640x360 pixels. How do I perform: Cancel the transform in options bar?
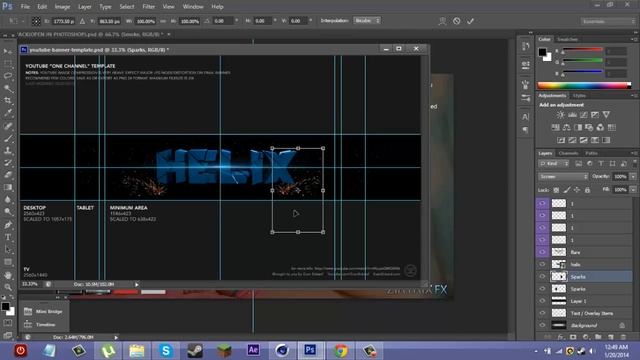pos(456,21)
